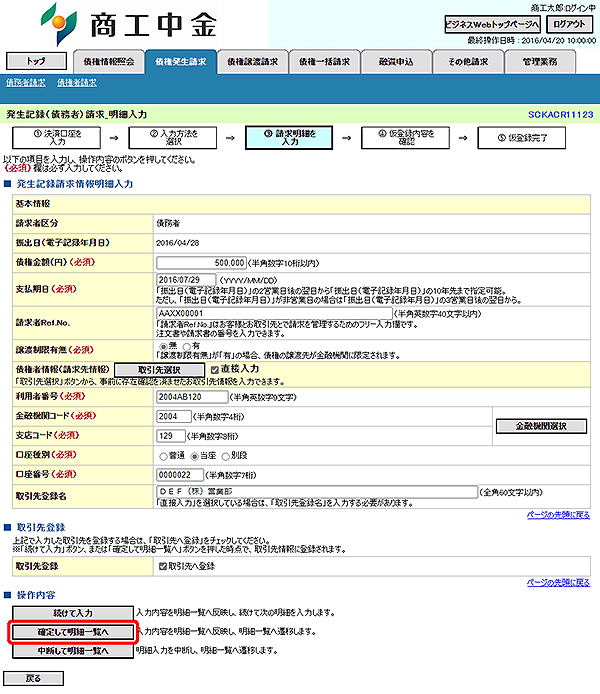Click the ログアウト button
This screenshot has height=694, width=600.
569,24
